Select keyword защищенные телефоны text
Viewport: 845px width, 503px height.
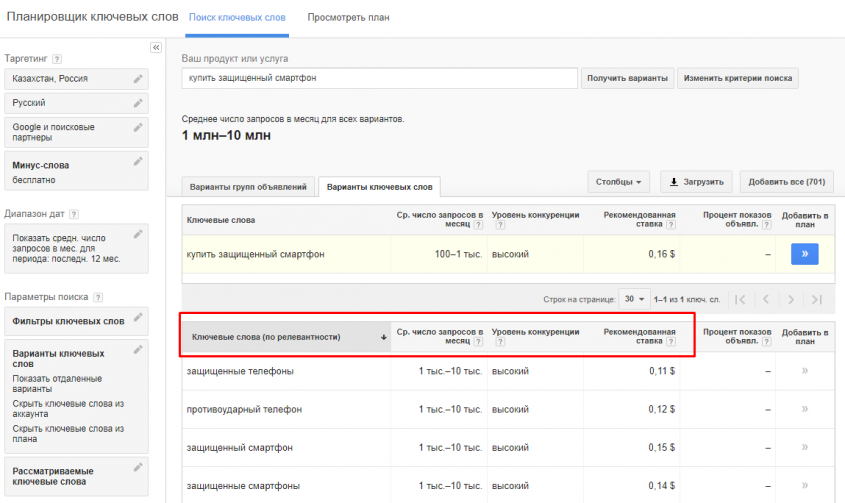pos(240,371)
